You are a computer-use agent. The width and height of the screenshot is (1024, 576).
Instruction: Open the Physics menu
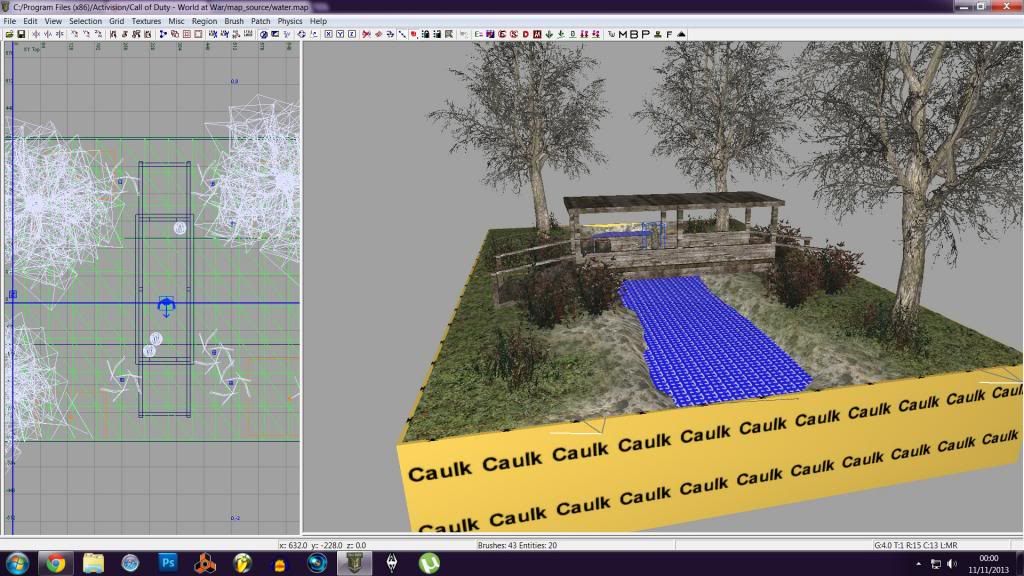pos(290,21)
